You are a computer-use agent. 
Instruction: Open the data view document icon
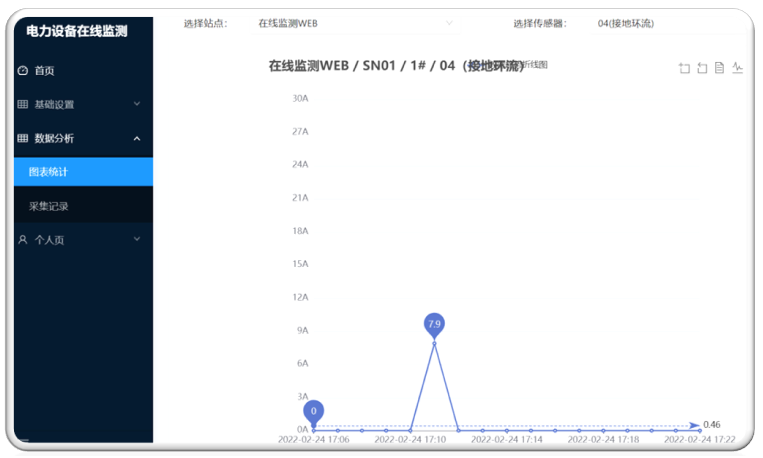pyautogui.click(x=719, y=68)
